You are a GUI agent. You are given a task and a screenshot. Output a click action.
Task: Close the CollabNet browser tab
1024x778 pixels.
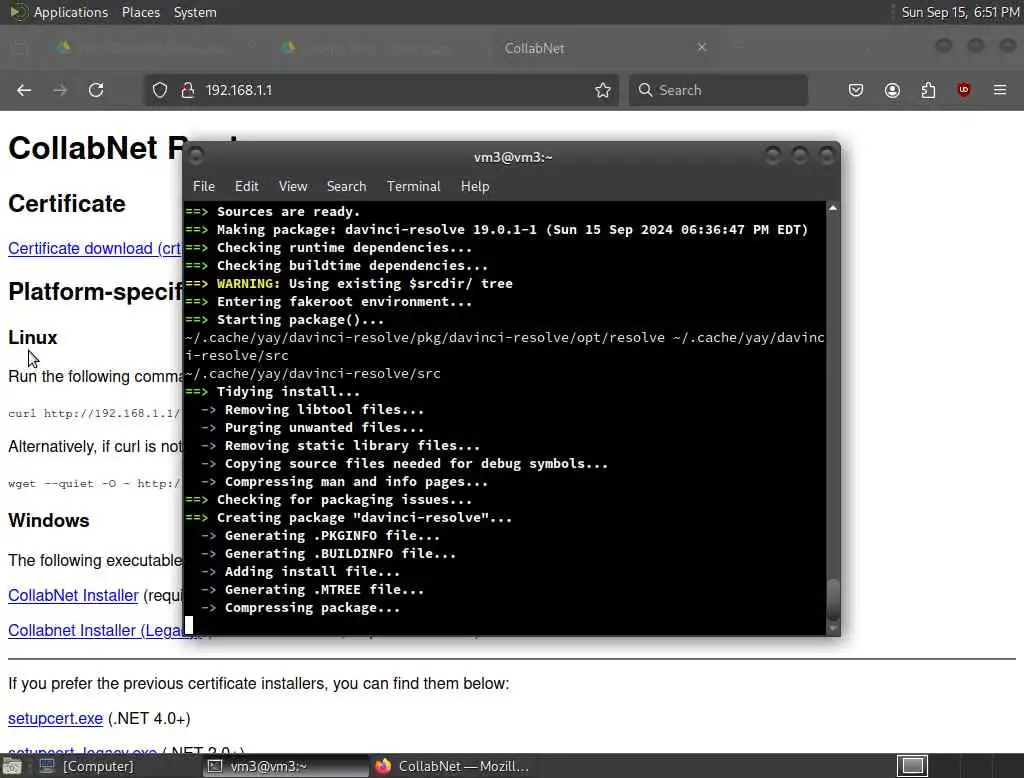point(702,47)
